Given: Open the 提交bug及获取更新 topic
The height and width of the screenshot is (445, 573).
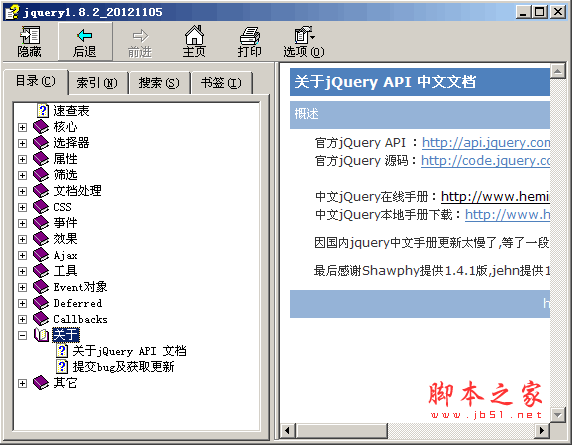Looking at the screenshot, I should click(x=123, y=366).
